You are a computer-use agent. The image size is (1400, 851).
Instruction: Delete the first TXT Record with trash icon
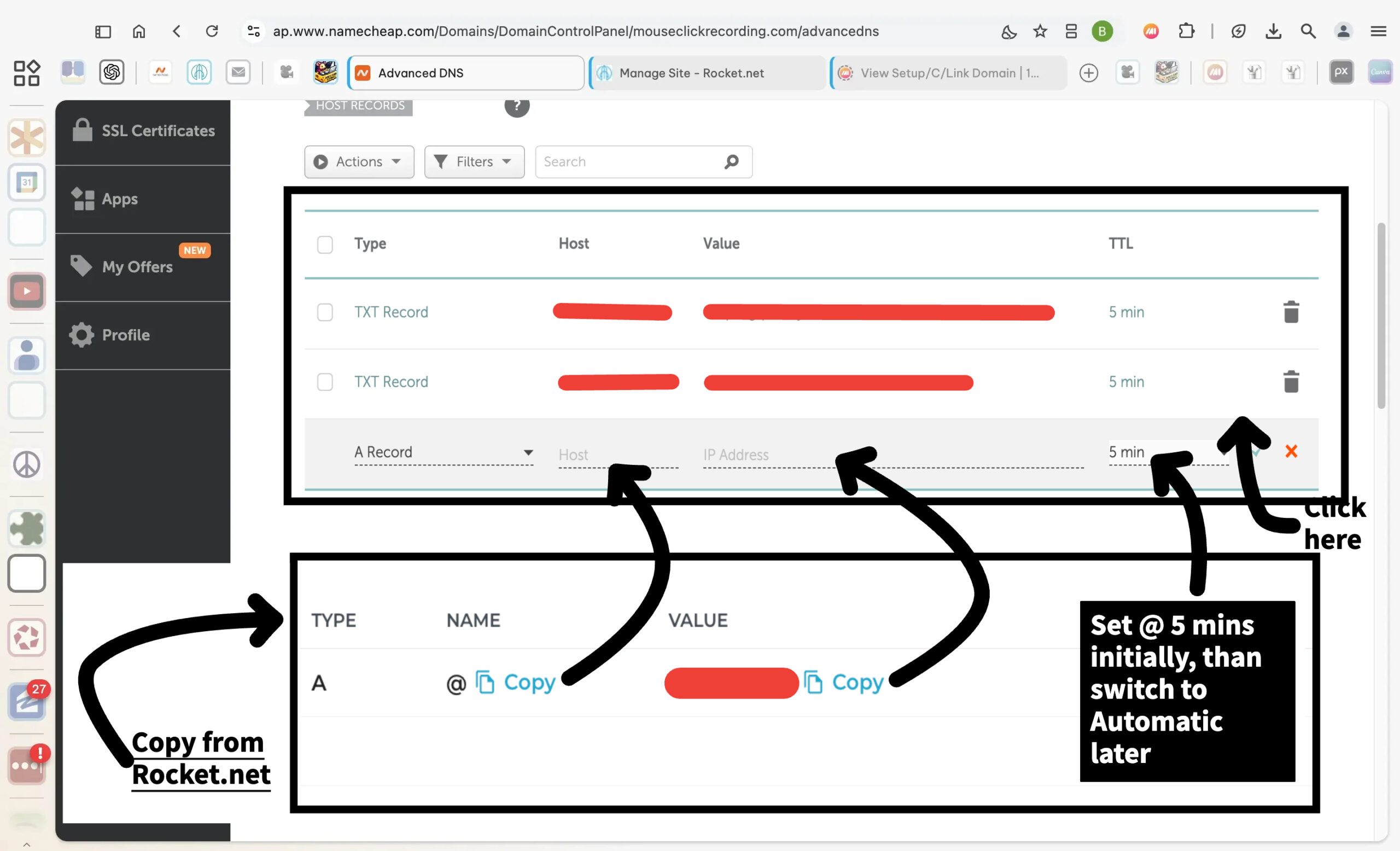point(1290,312)
